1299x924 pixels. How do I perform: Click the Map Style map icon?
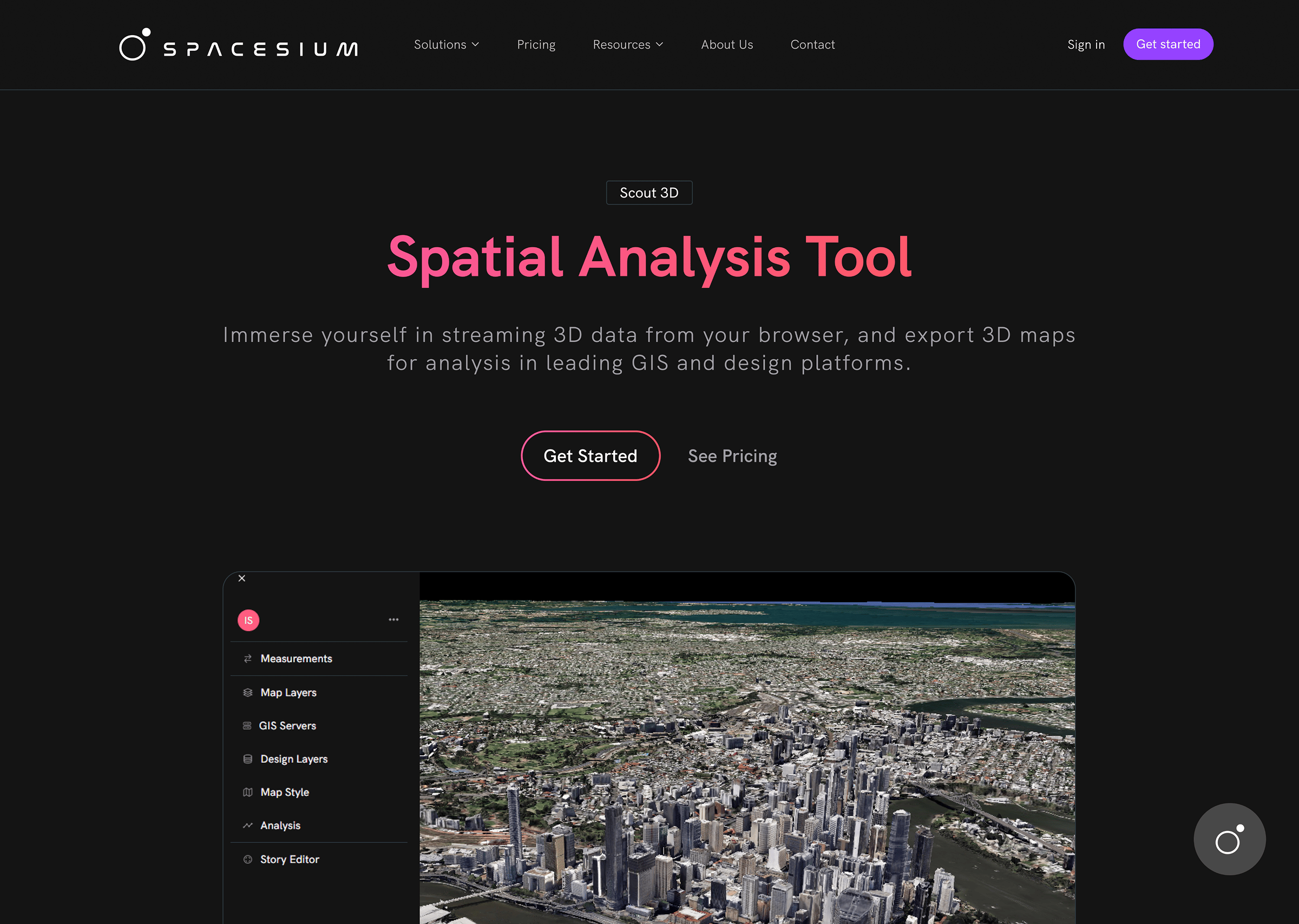(x=247, y=792)
